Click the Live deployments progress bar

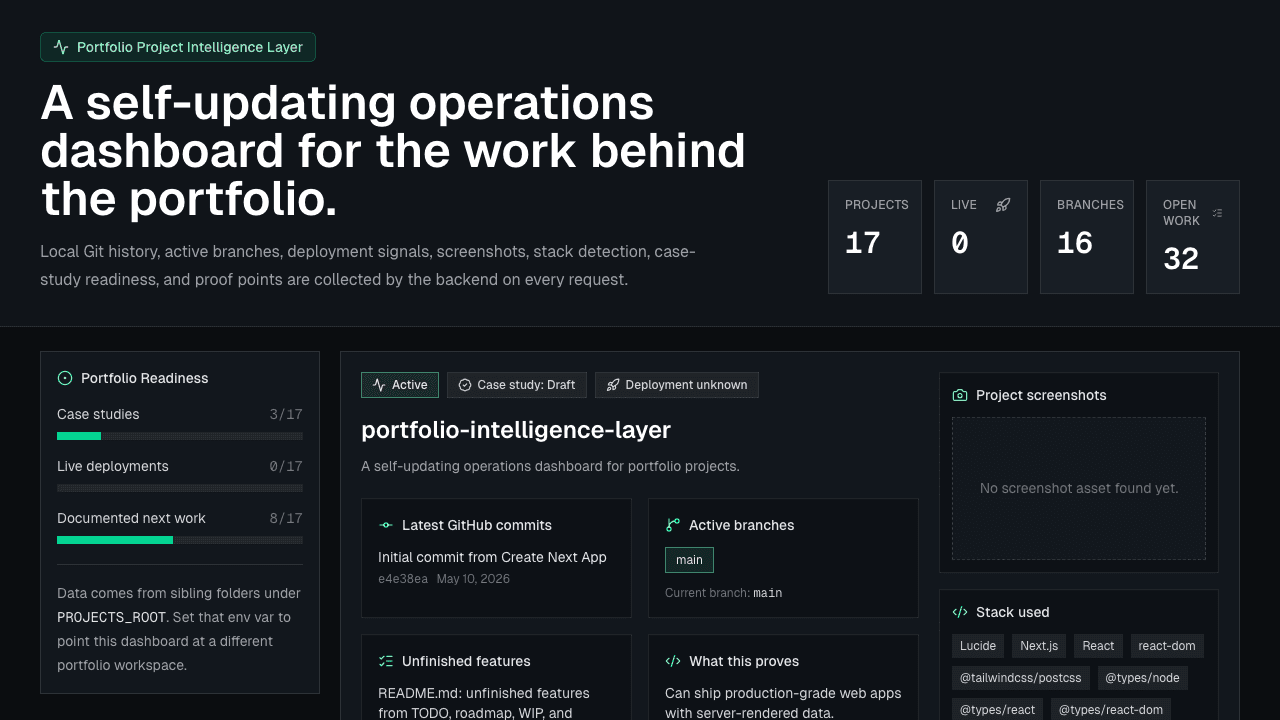[x=180, y=488]
